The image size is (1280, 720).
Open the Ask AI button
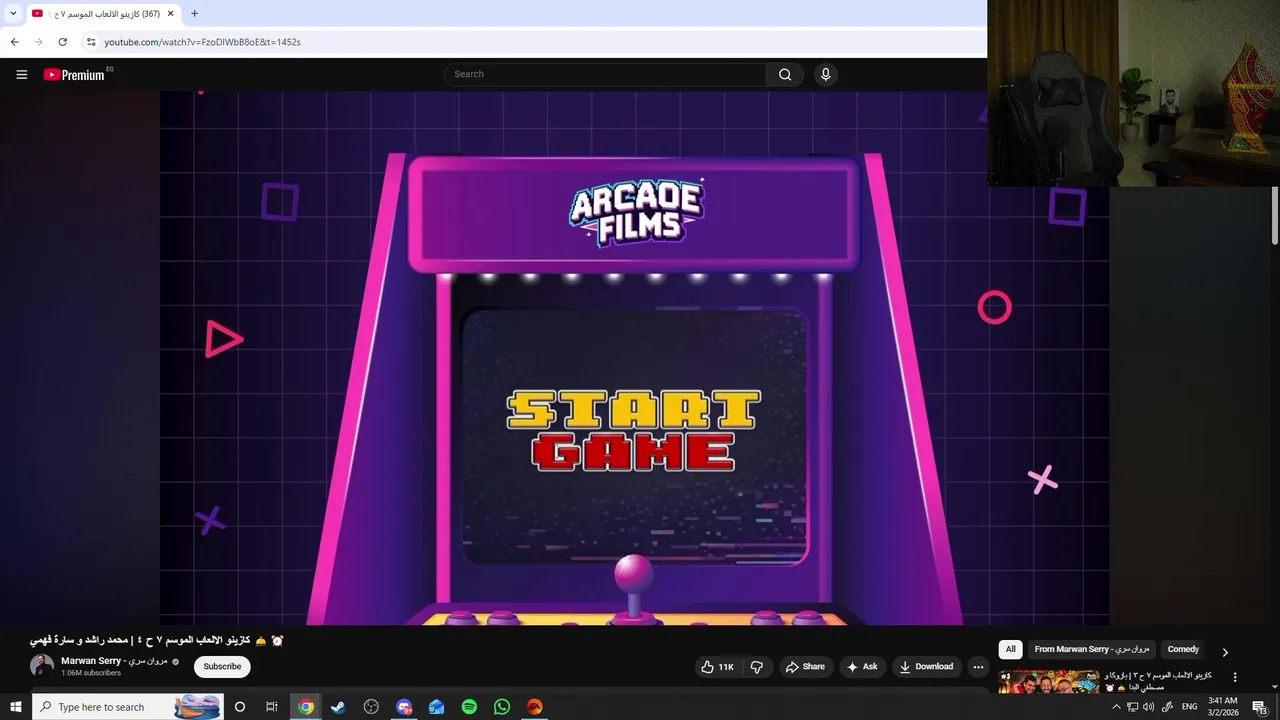click(862, 667)
